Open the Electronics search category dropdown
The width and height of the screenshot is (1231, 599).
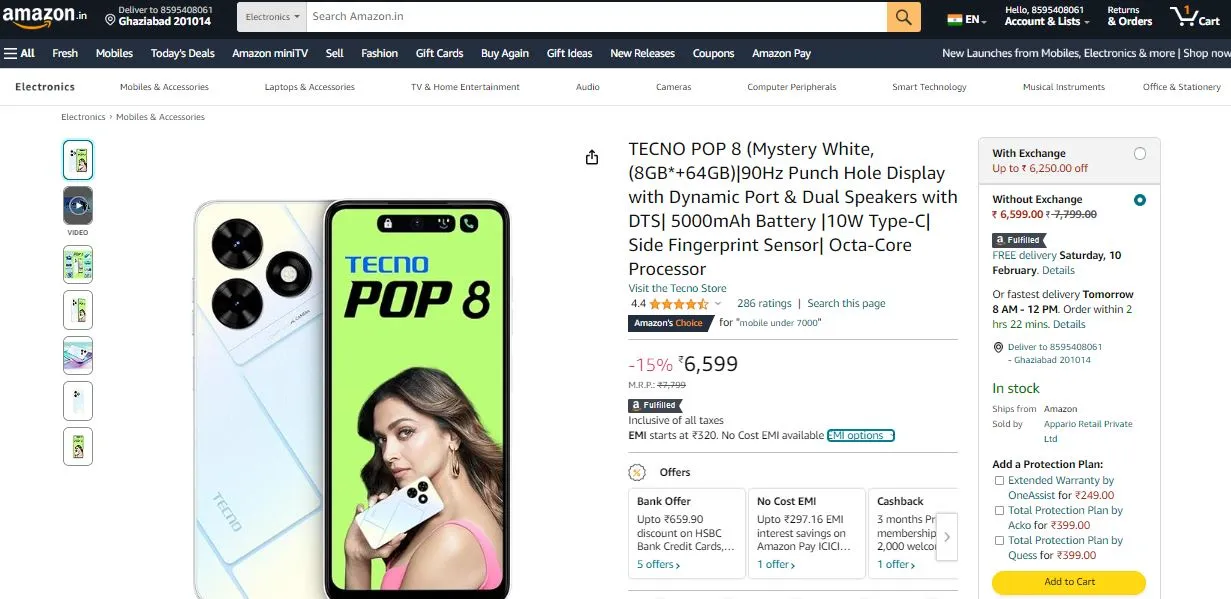pos(270,17)
